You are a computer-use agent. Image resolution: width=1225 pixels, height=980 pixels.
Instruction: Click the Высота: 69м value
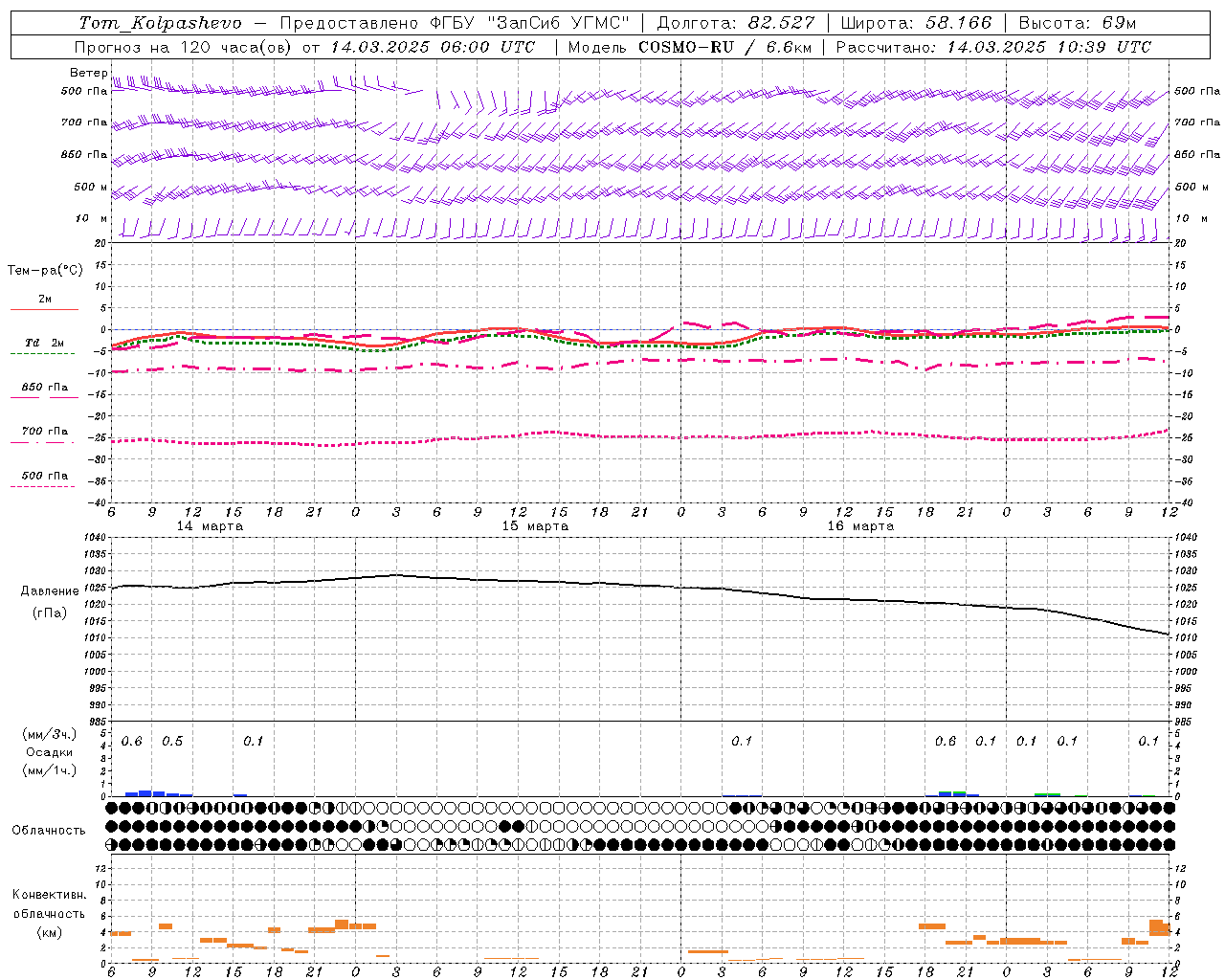tap(1078, 23)
